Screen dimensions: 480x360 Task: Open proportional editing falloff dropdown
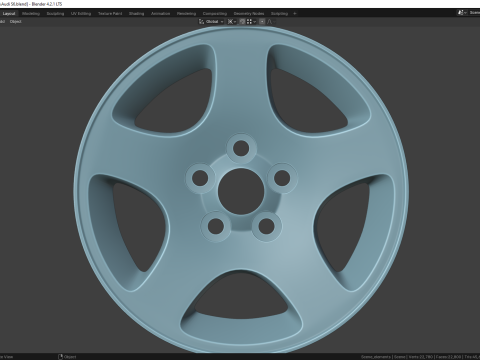pos(271,22)
